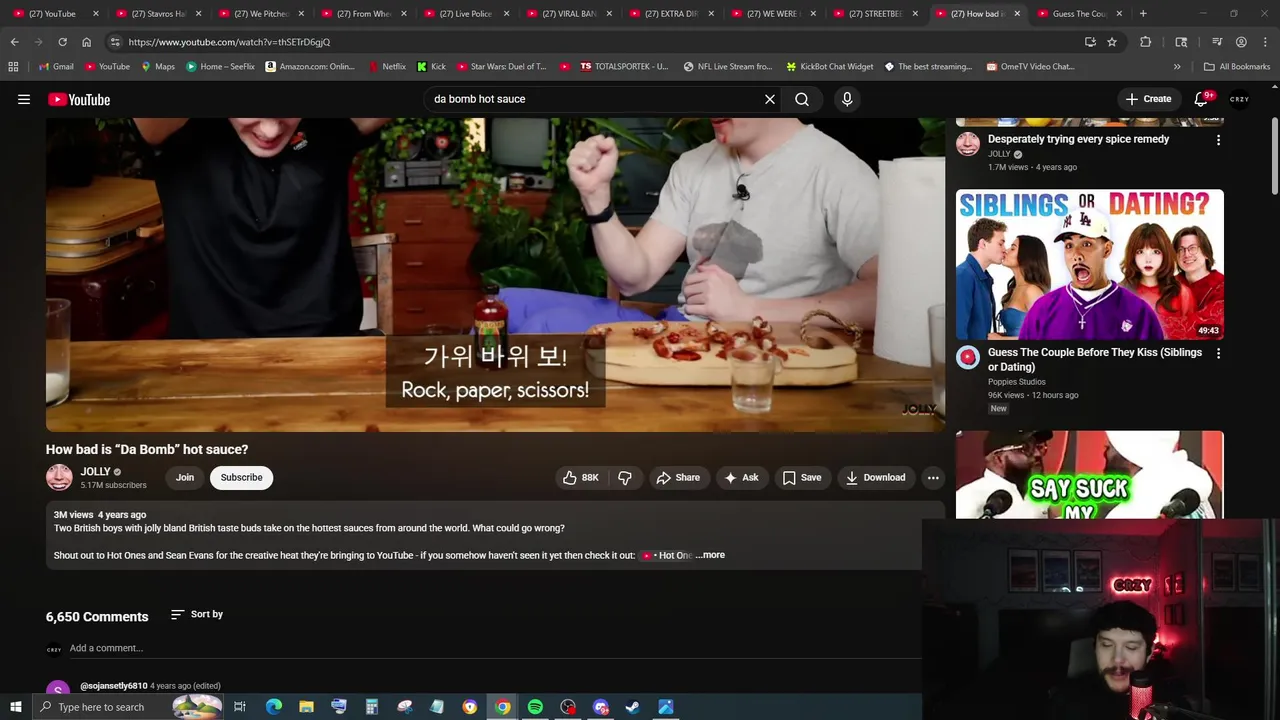Open 'SAY SUCK MY' video thumbnail
This screenshot has height=720, width=1280.
(1090, 475)
